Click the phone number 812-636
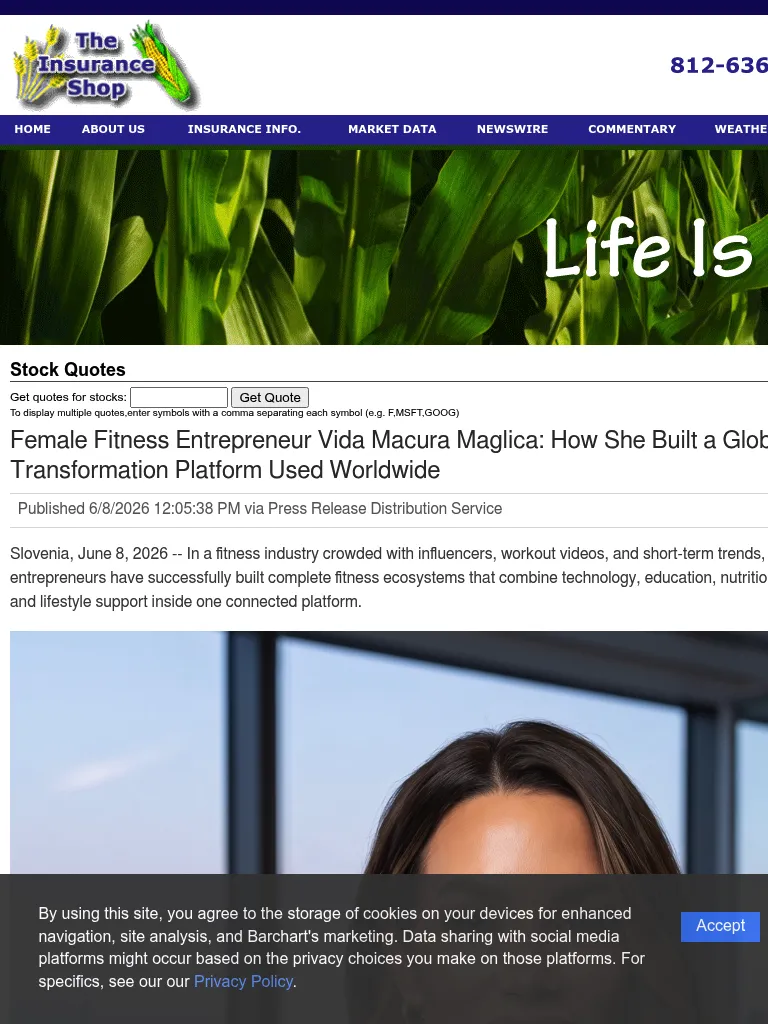Screen dimensions: 768x1024 tap(718, 65)
